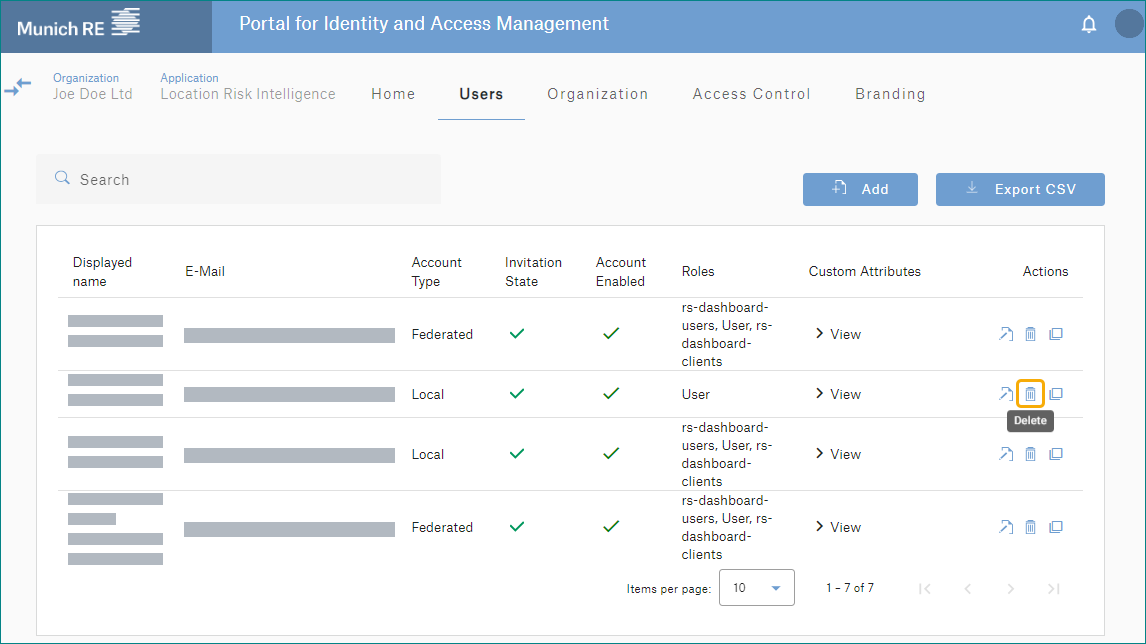Open the Access Control tab
The width and height of the screenshot is (1146, 644).
pos(751,94)
